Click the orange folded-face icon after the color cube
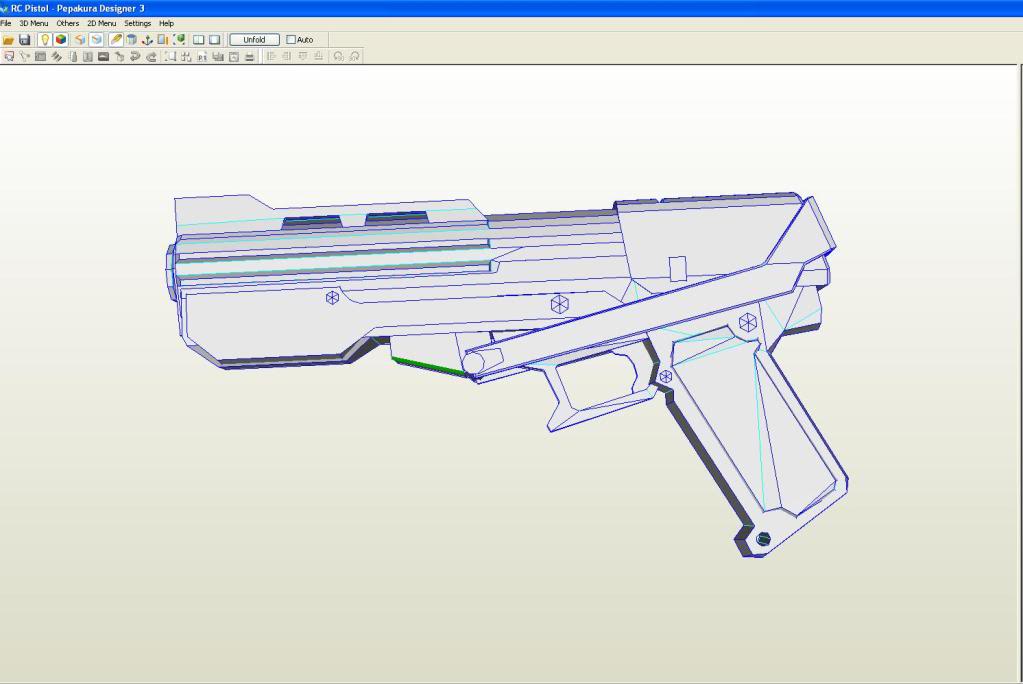 (x=80, y=40)
